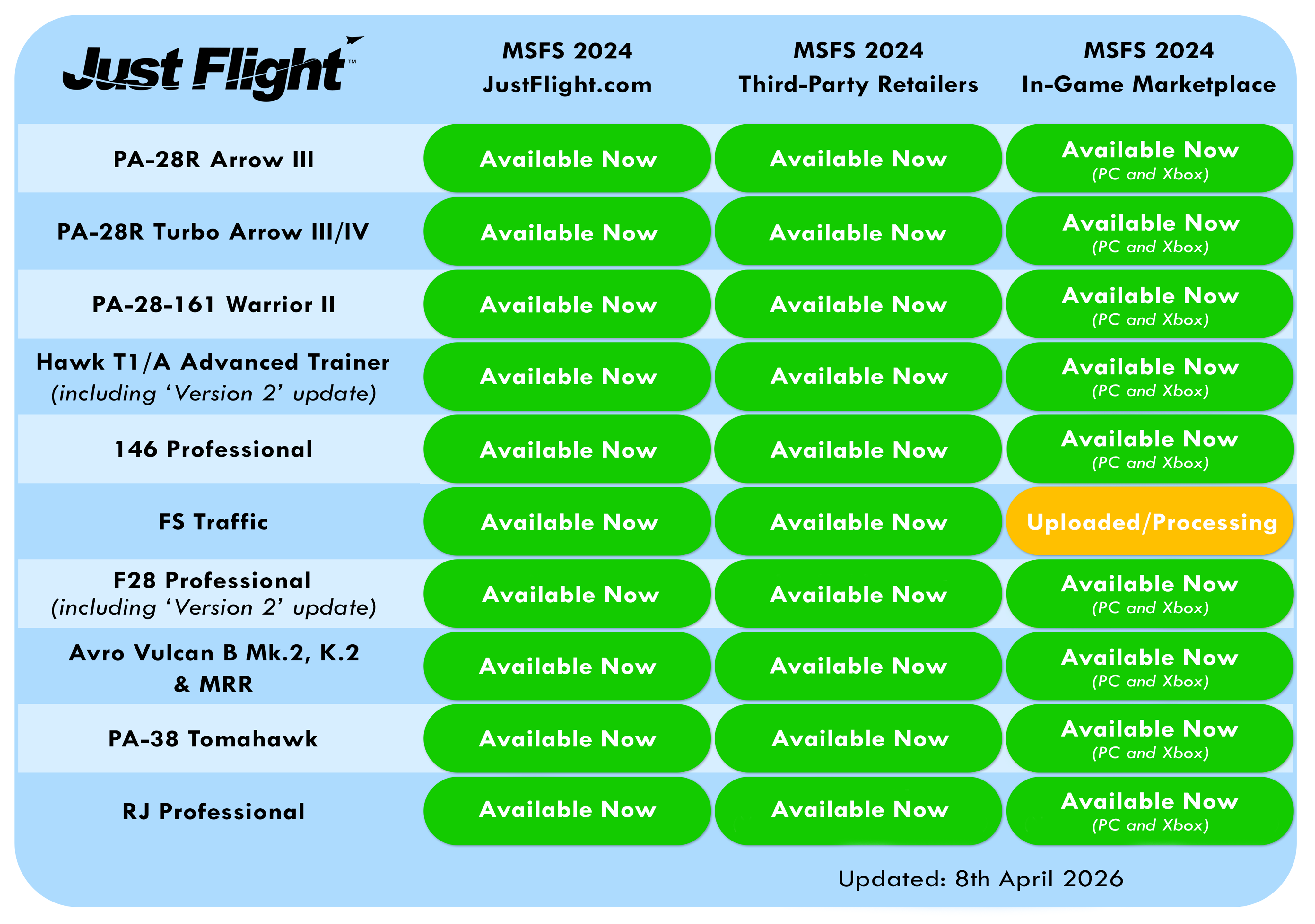This screenshot has width=1315, height=924.
Task: Click RJ Professional In-Game Marketplace availability pill
Action: tap(1150, 811)
